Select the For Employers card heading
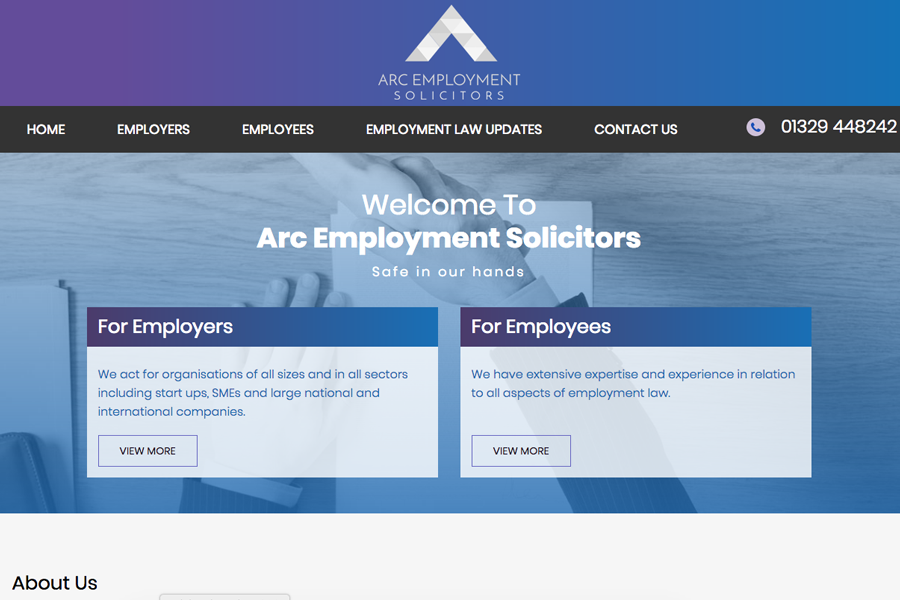The image size is (900, 600). [165, 327]
